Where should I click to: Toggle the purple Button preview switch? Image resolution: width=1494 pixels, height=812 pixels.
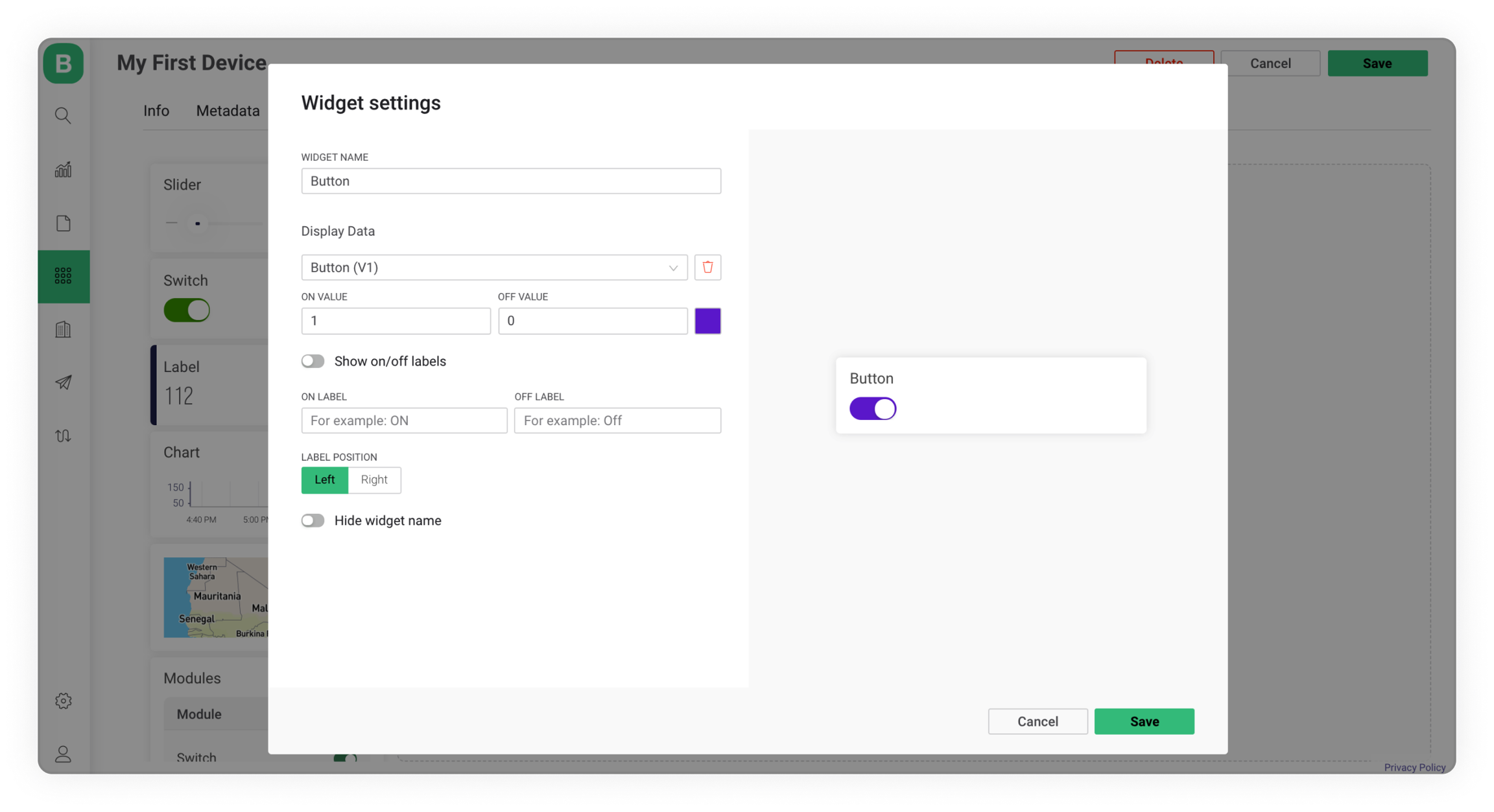click(x=873, y=408)
